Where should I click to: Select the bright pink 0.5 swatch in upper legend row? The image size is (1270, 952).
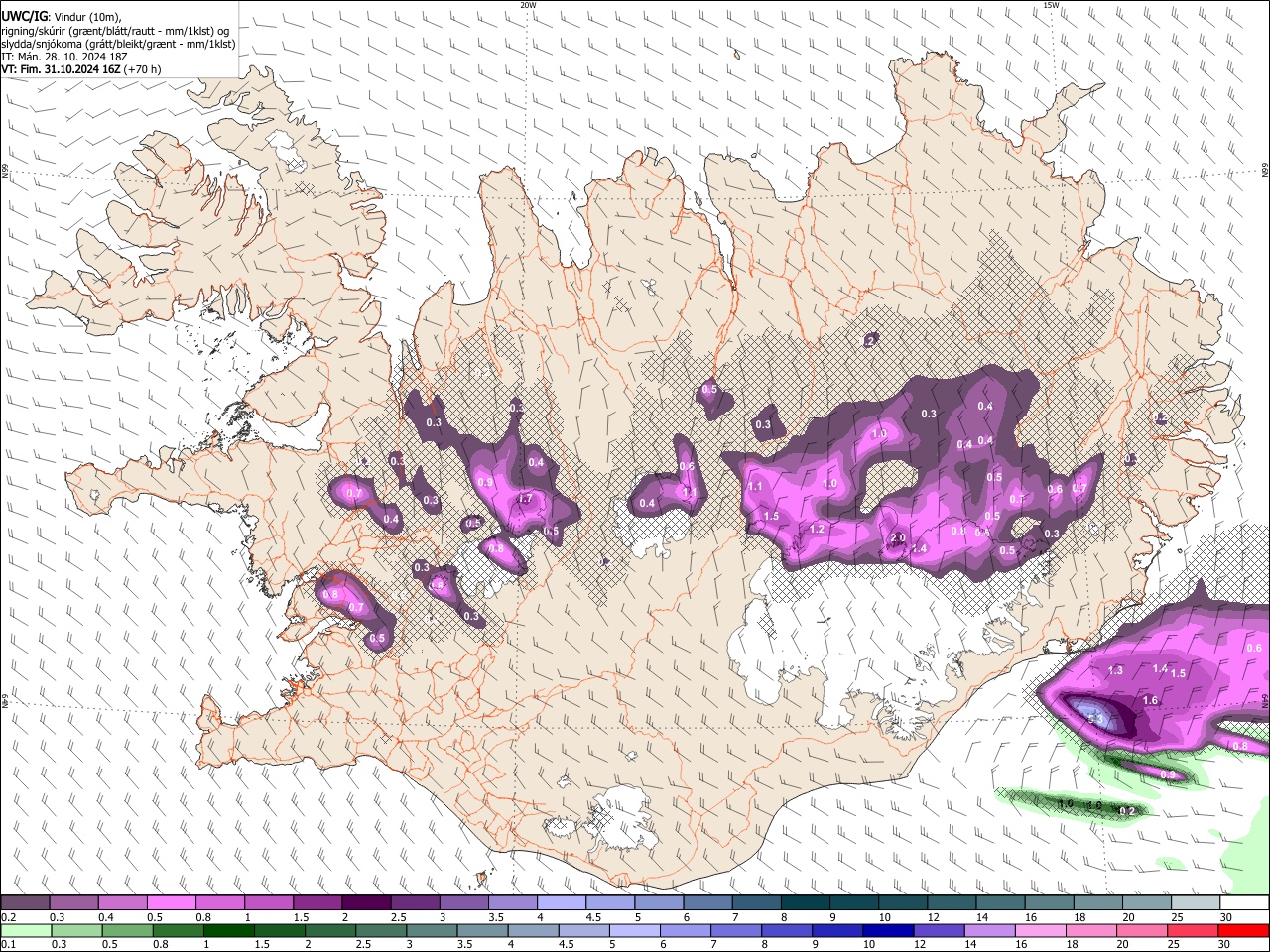tap(171, 903)
